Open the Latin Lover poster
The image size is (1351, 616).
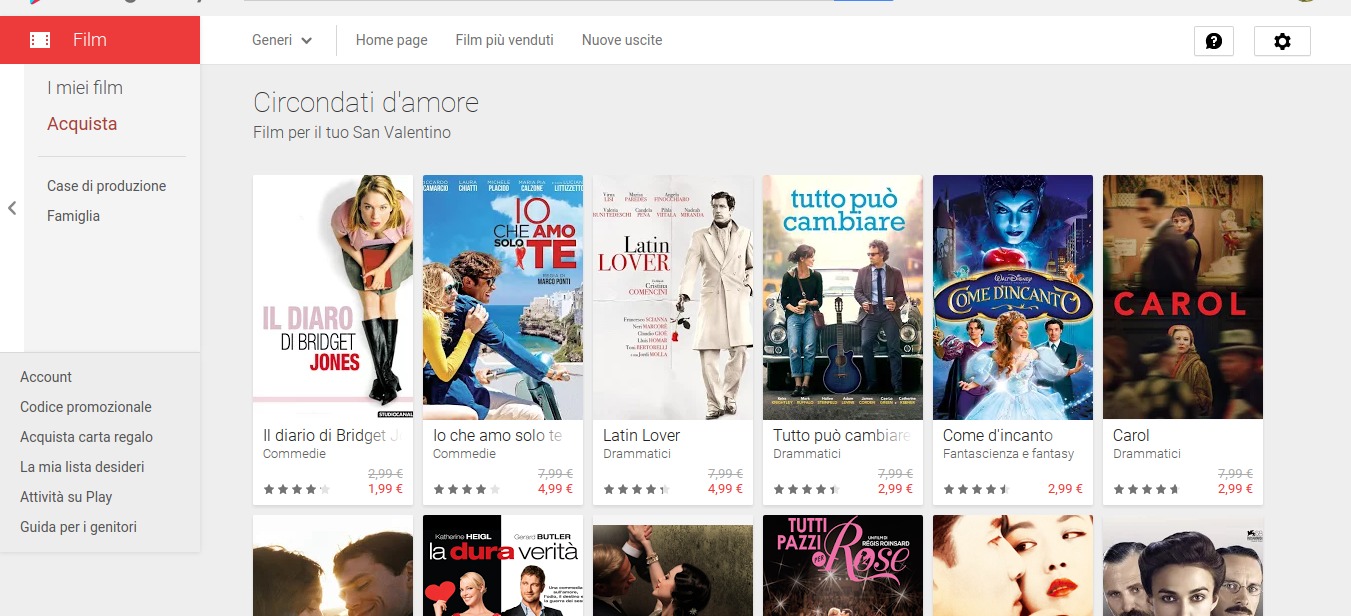coord(673,297)
